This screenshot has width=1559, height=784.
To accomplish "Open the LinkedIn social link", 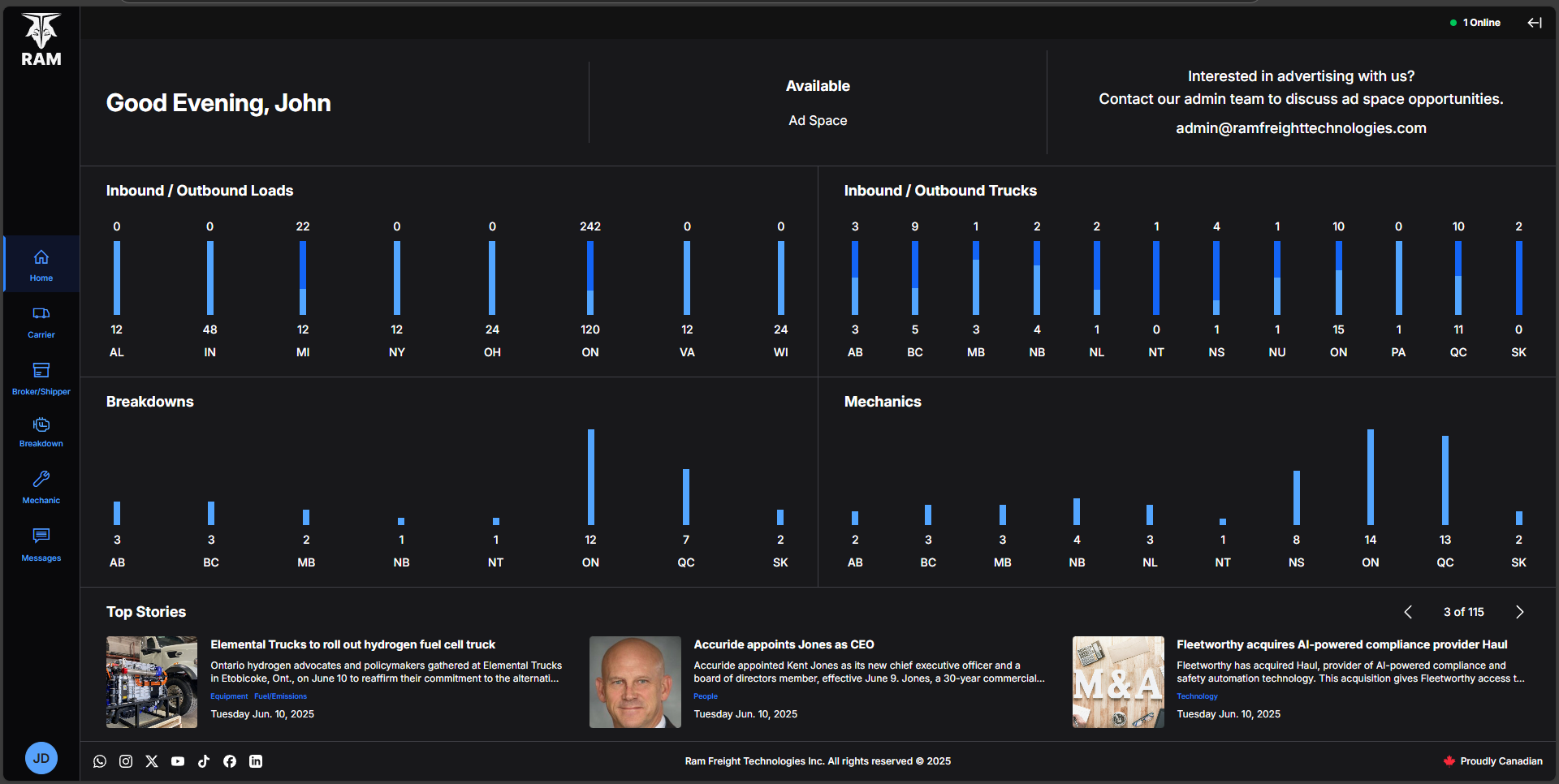I will [256, 761].
